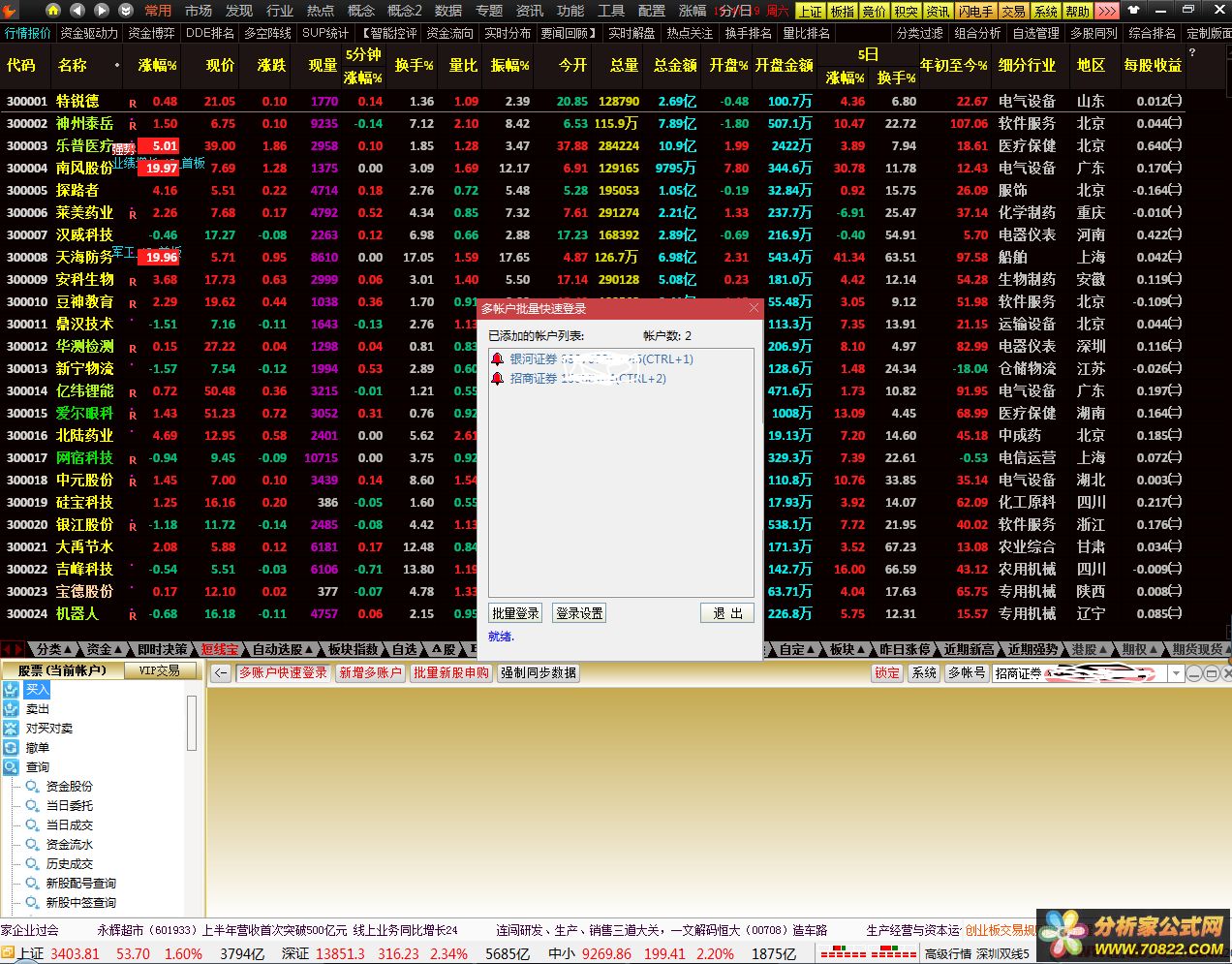Click the 退出 button in dialog

pyautogui.click(x=727, y=613)
